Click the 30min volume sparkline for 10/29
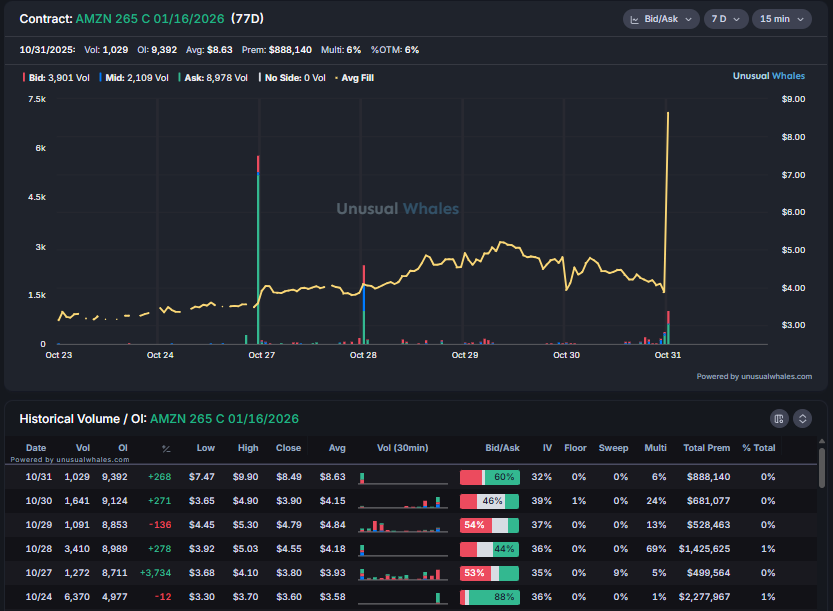Viewport: 833px width, 611px height. click(402, 524)
